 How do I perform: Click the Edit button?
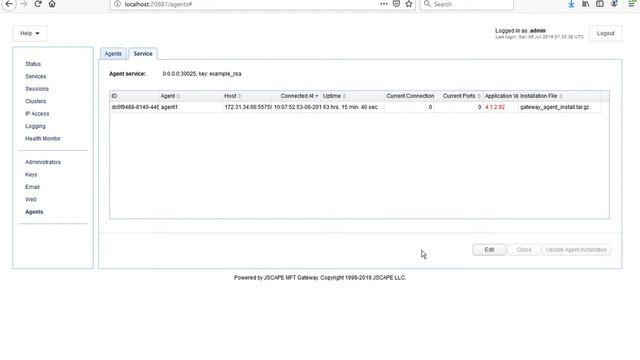point(489,250)
